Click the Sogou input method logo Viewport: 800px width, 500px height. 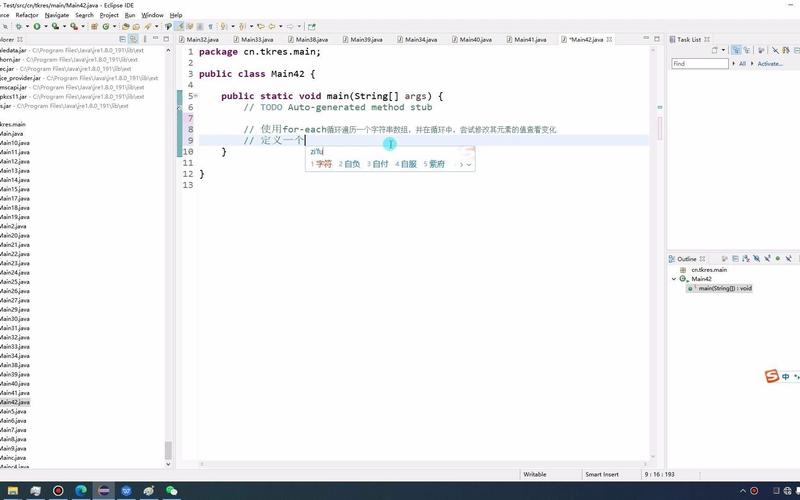pyautogui.click(x=771, y=377)
